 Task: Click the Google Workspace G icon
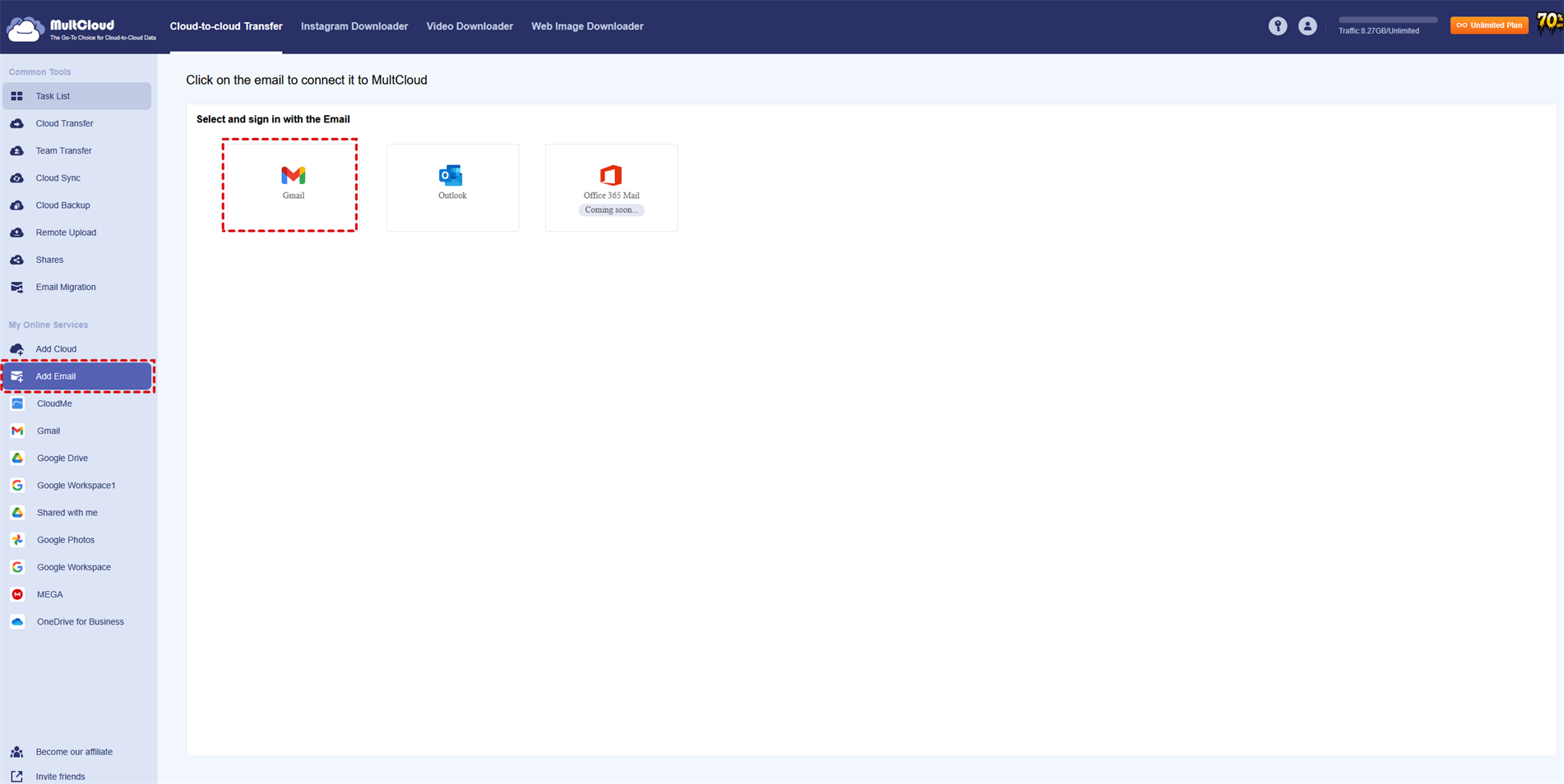point(17,567)
